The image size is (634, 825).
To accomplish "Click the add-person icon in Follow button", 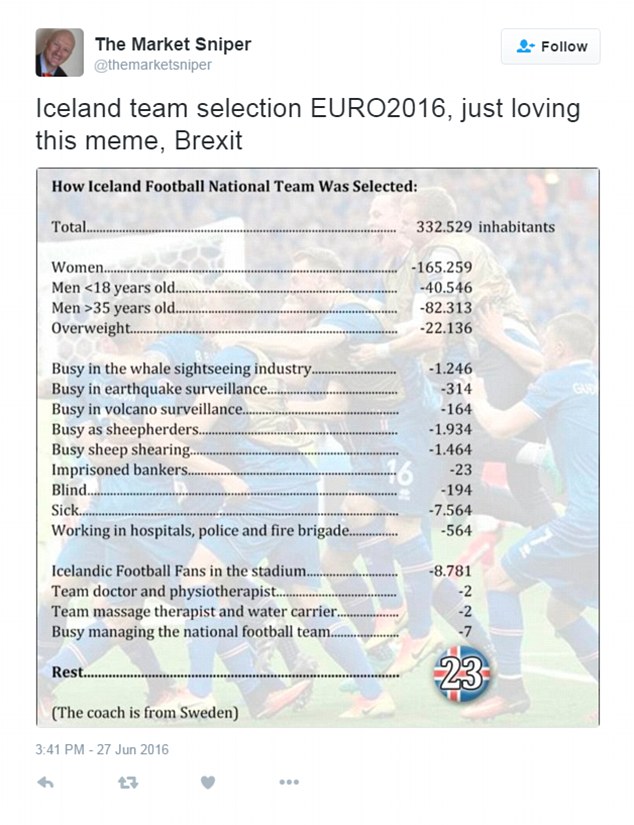I will pos(525,47).
